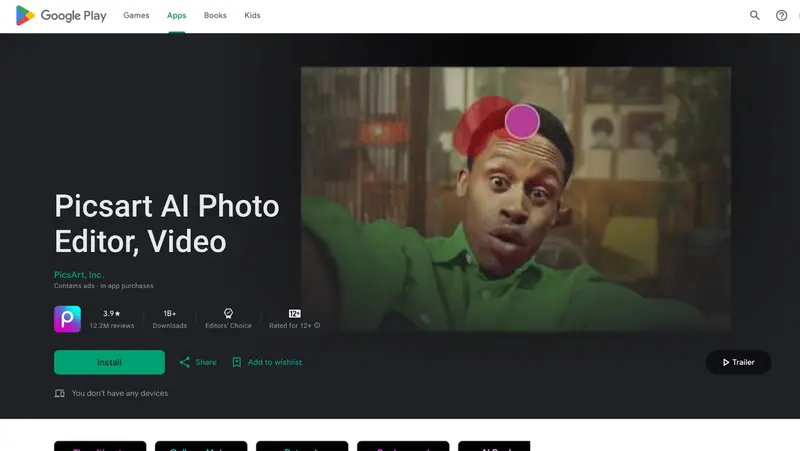Open the Books section

[215, 15]
